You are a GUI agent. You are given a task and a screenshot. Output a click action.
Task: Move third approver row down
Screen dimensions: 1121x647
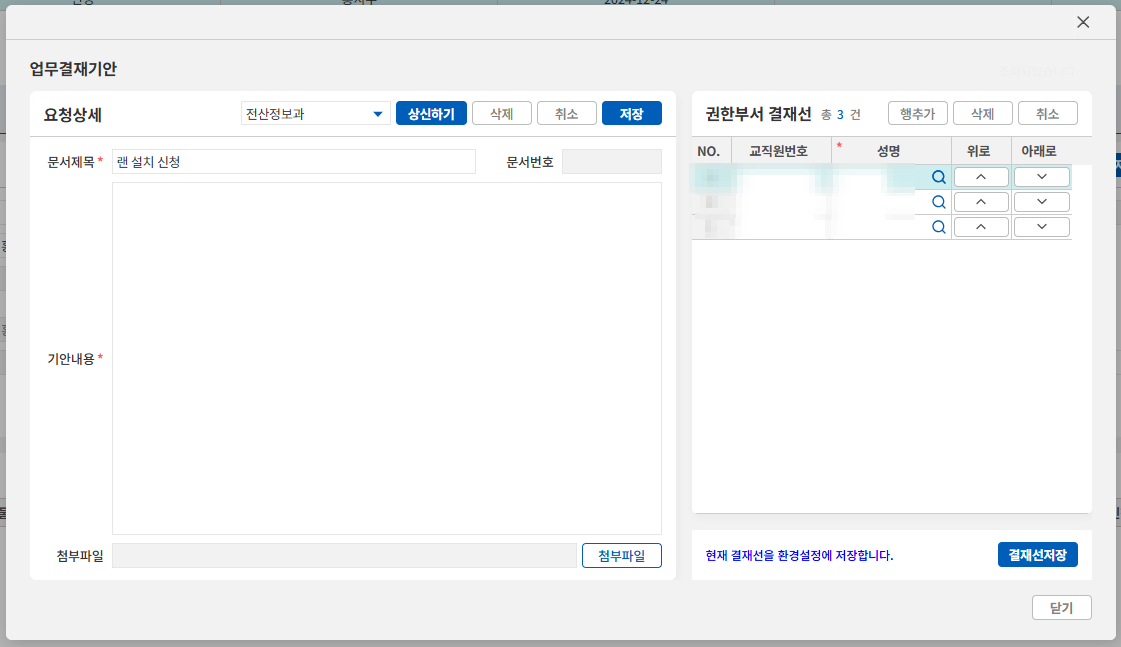pos(1041,227)
